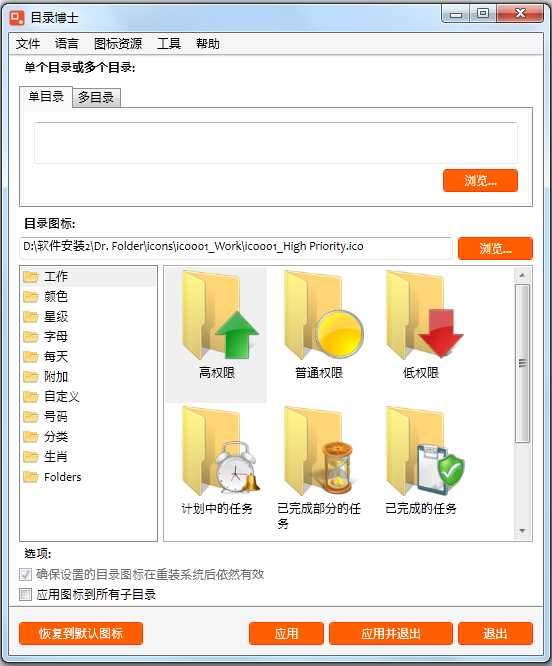Open the 语言 menu

coord(67,44)
